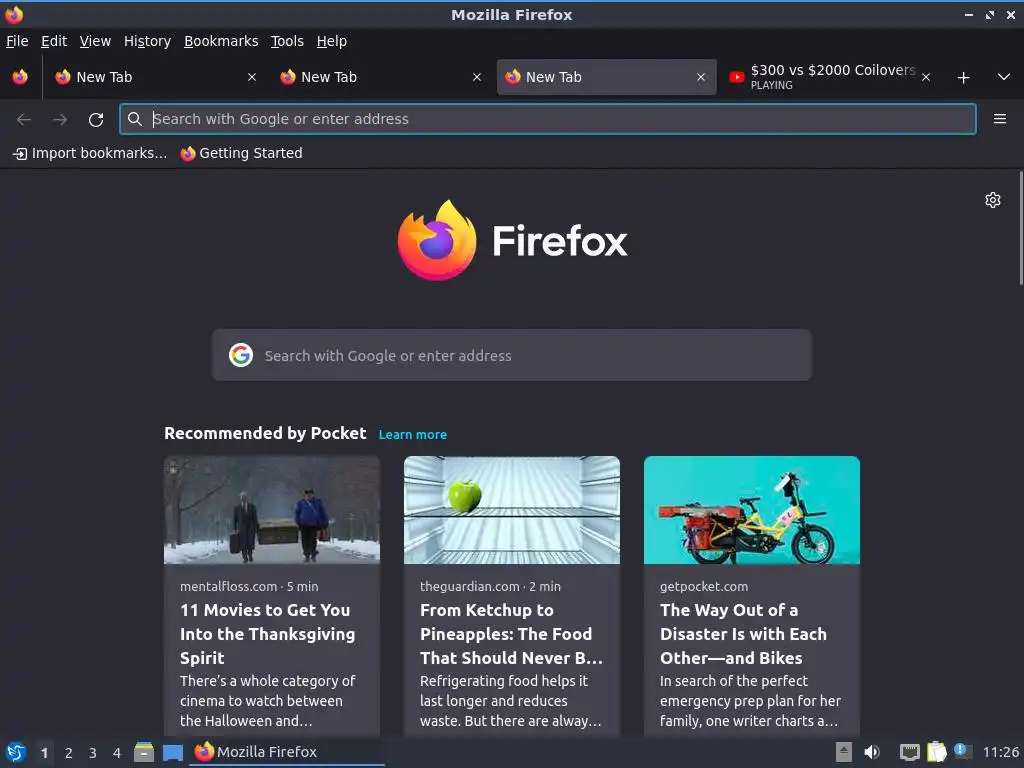Go back with the back arrow

24,120
